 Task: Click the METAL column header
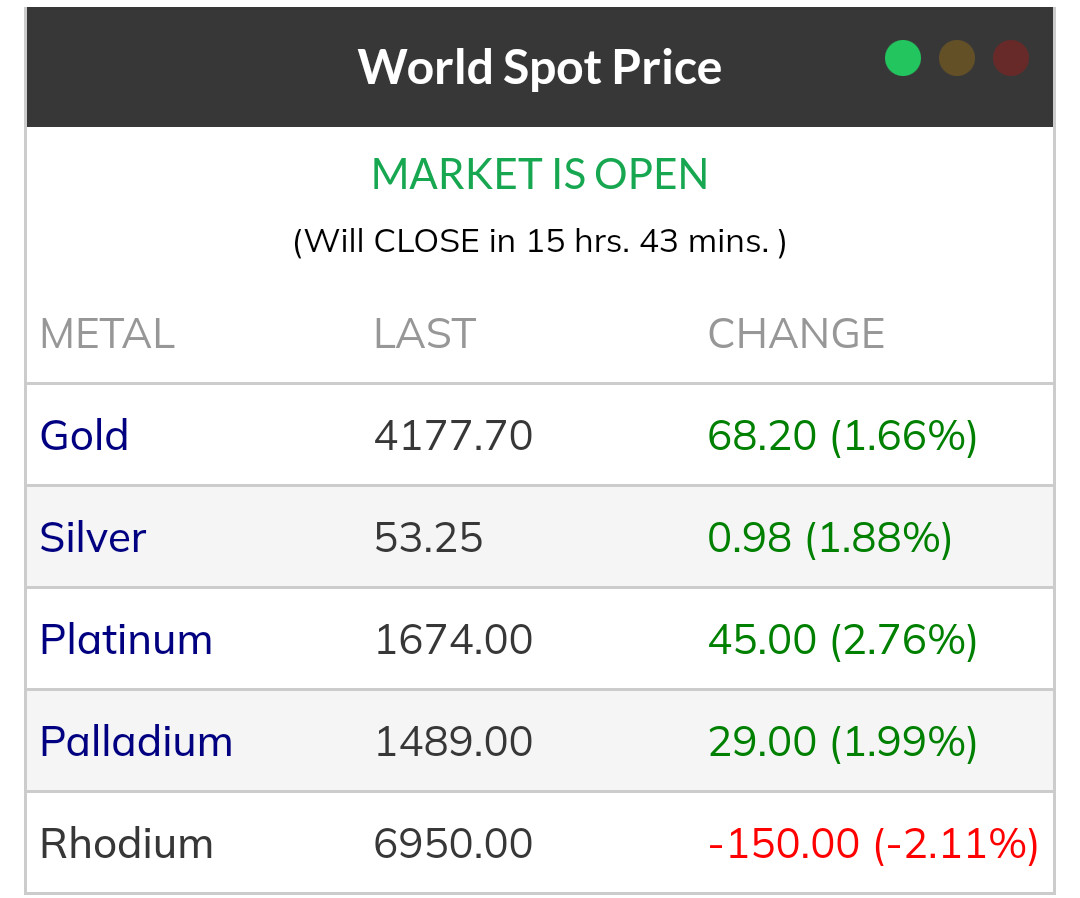click(107, 334)
